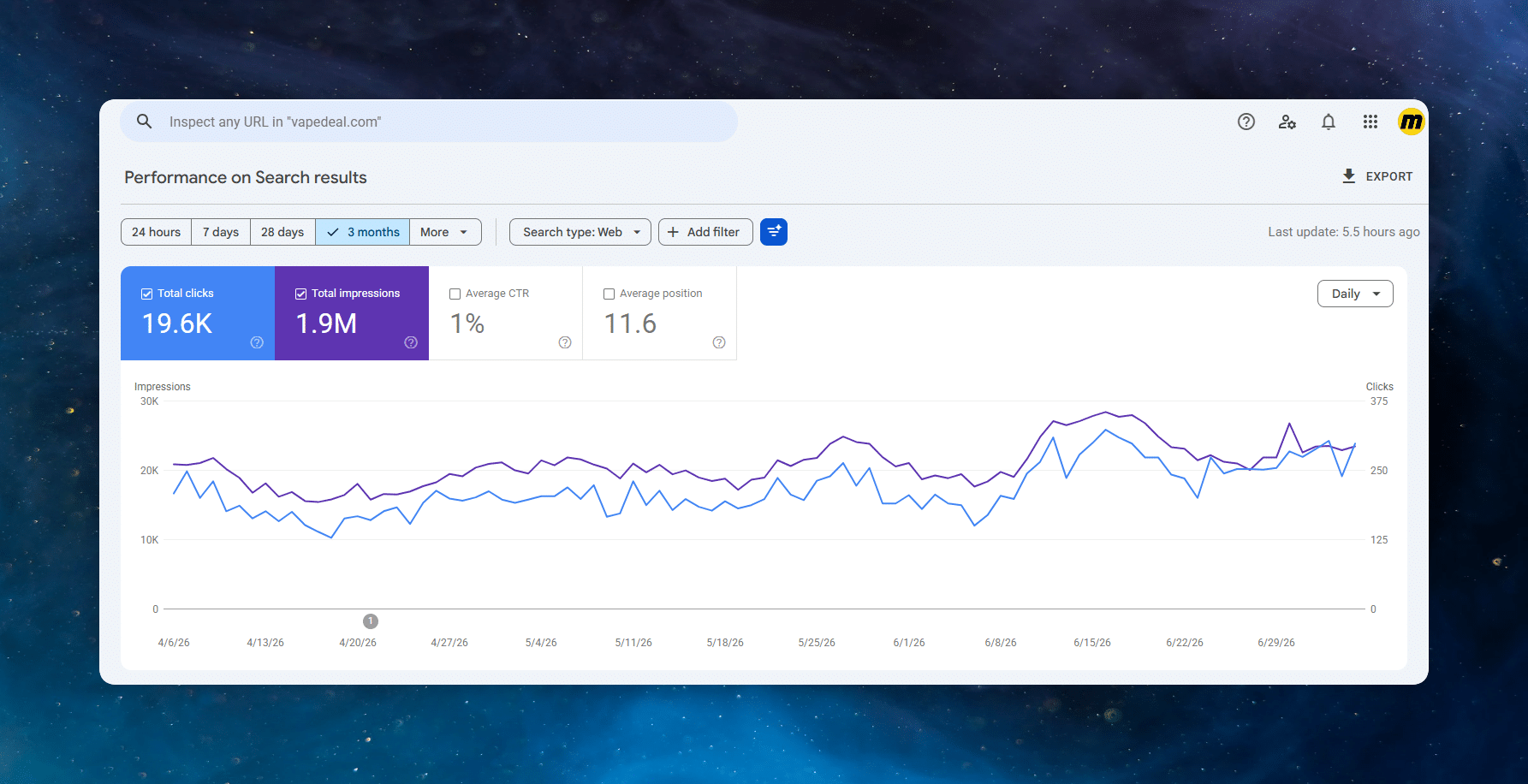Viewport: 1528px width, 784px height.
Task: Open the account profile avatar
Action: 1411,122
